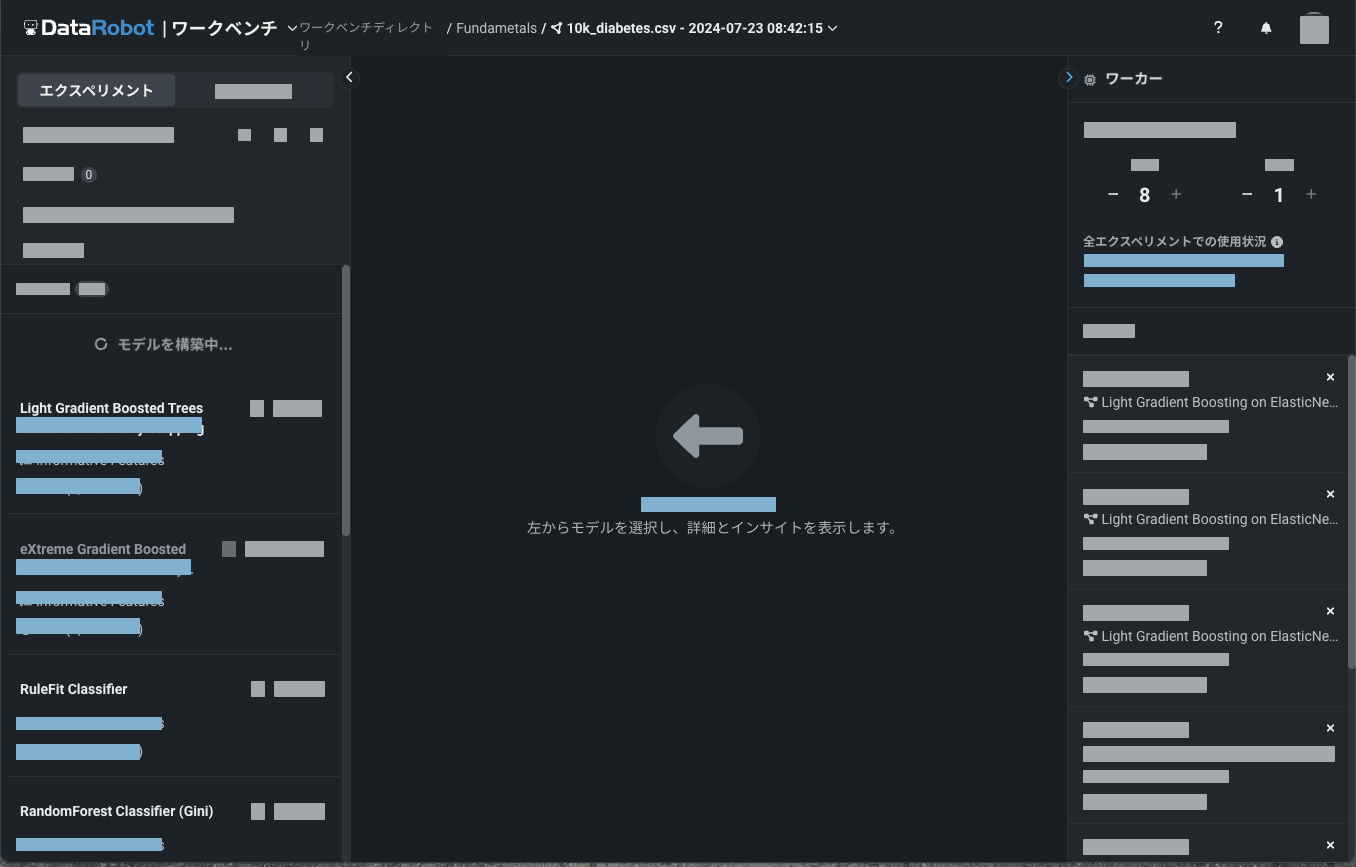
Task: Cancel the second Light Gradient Boosting queue job
Action: [x=1330, y=494]
